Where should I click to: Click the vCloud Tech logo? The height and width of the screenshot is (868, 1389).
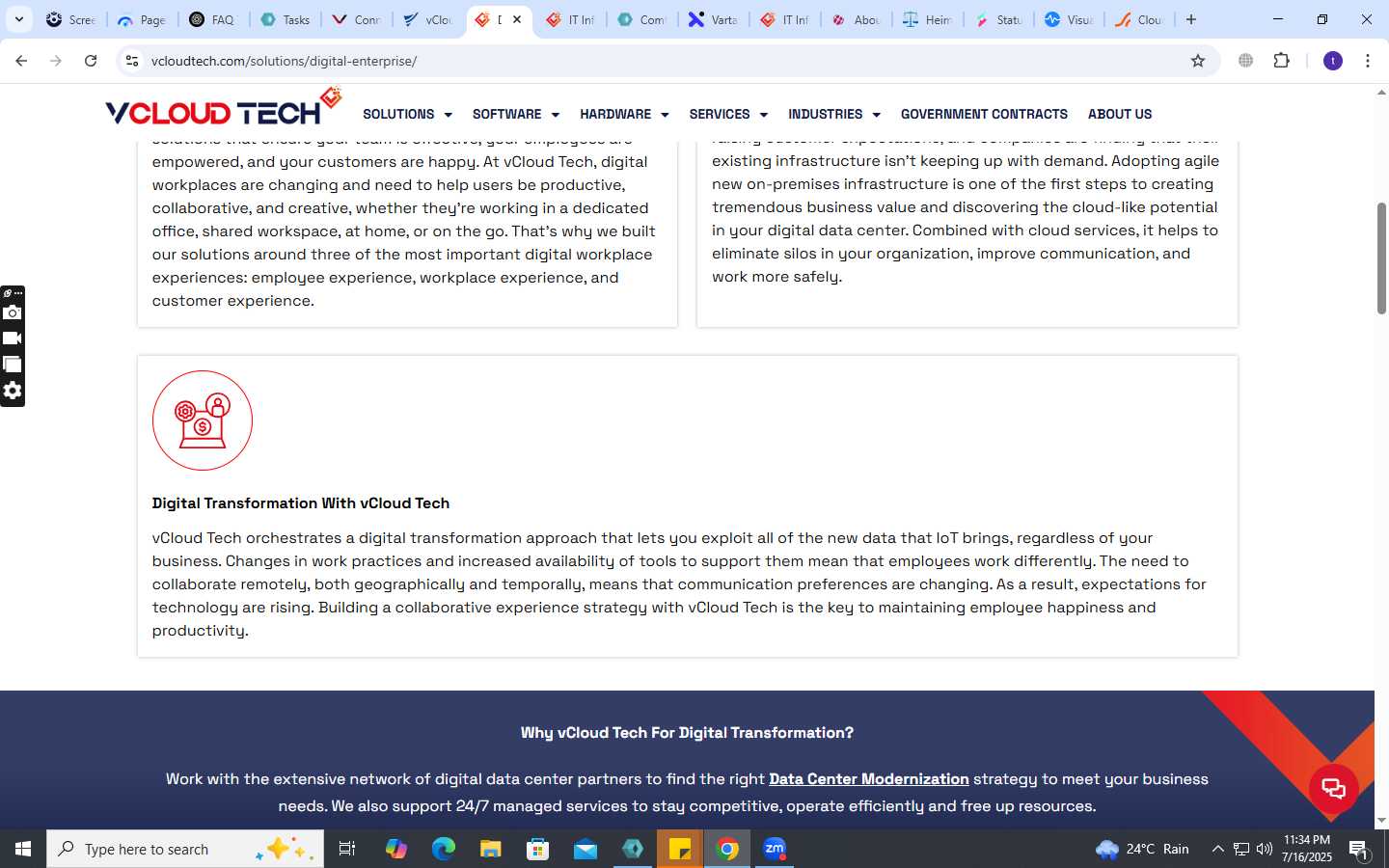coord(224,108)
